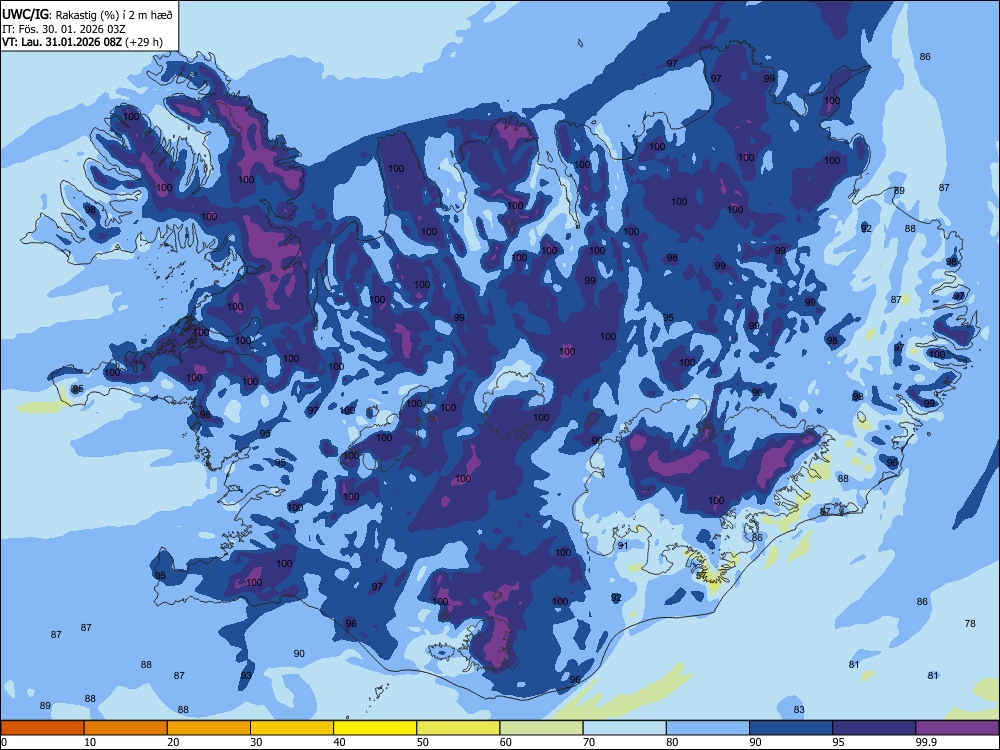
Task: Click the '10' label on the color scale
Action: (x=90, y=742)
